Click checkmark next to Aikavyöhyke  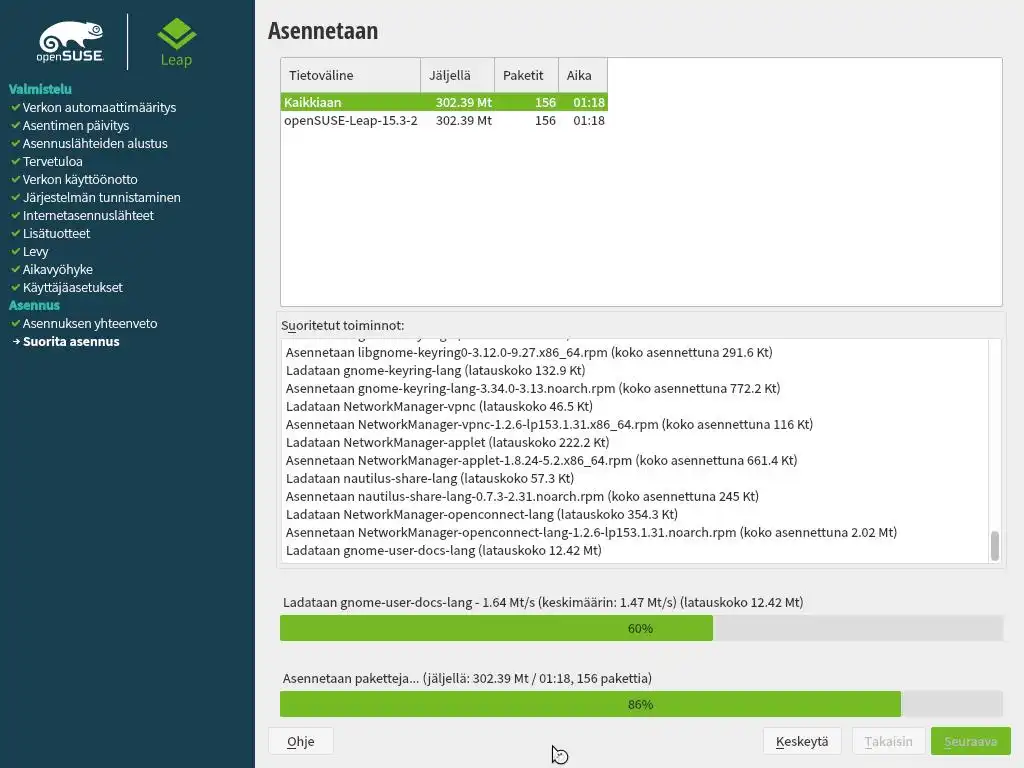(15, 269)
